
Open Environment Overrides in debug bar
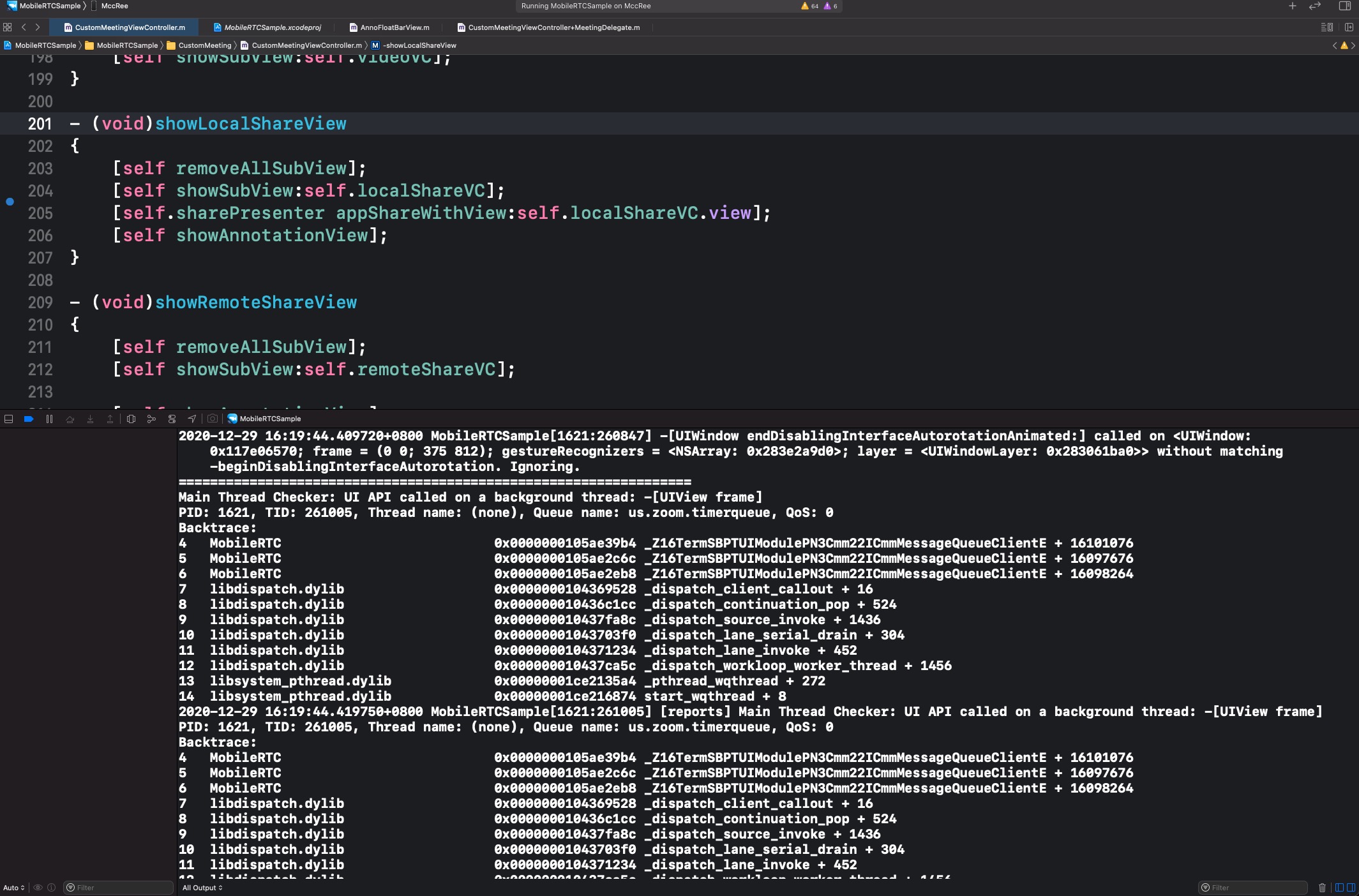[172, 419]
